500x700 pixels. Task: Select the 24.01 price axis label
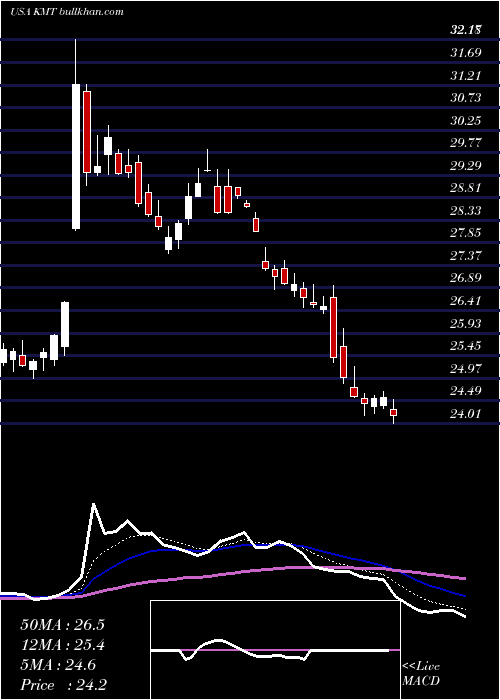click(x=466, y=414)
